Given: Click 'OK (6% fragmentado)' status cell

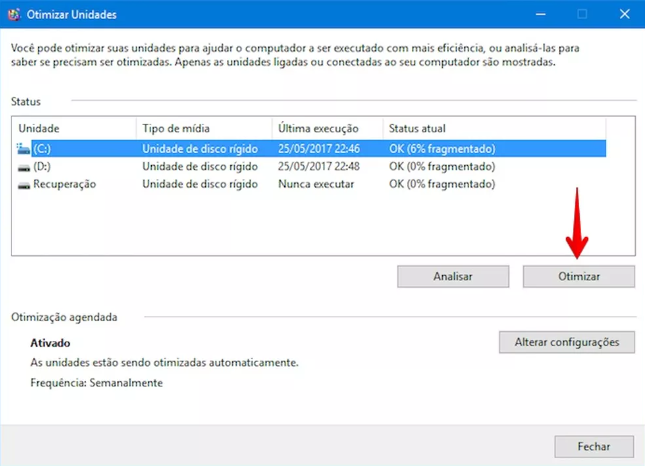Looking at the screenshot, I should [442, 148].
